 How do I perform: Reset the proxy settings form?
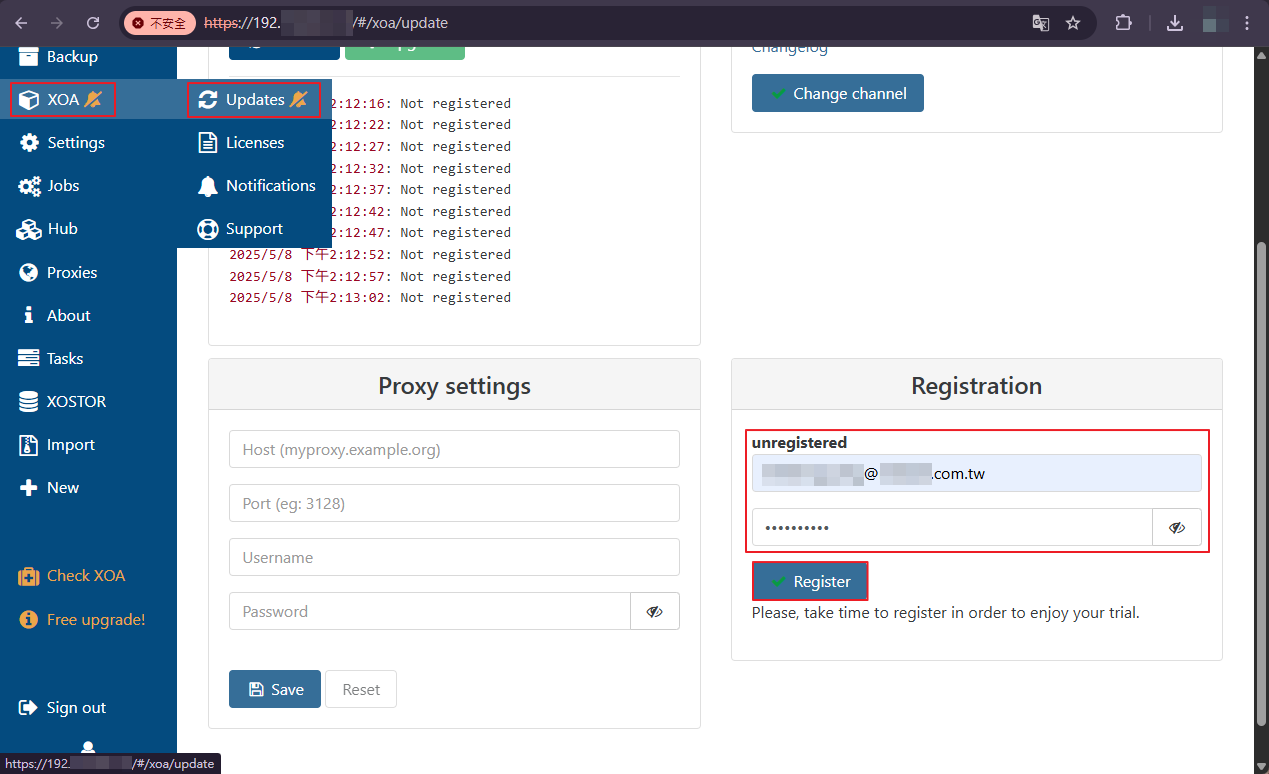[x=361, y=689]
